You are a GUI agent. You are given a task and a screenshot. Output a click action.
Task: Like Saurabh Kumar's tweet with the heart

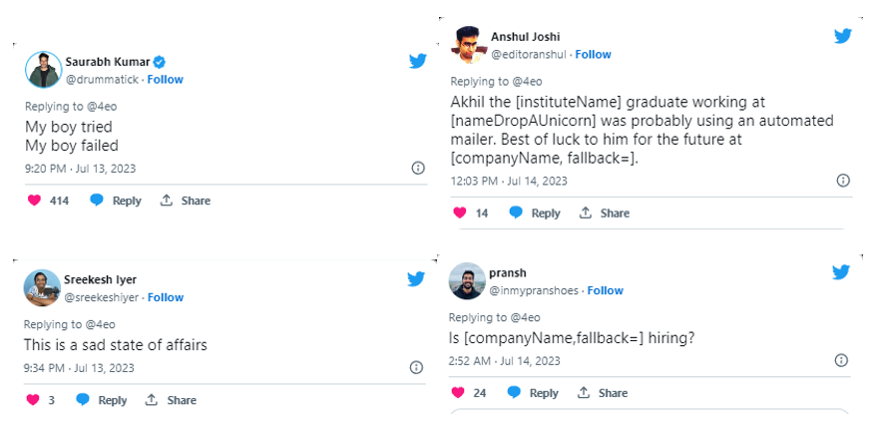click(x=33, y=201)
